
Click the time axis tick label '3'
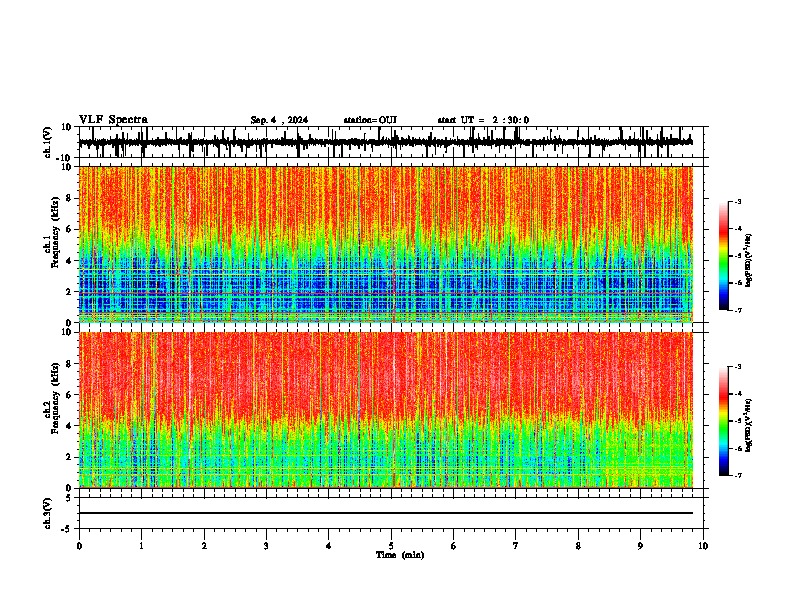coord(266,546)
